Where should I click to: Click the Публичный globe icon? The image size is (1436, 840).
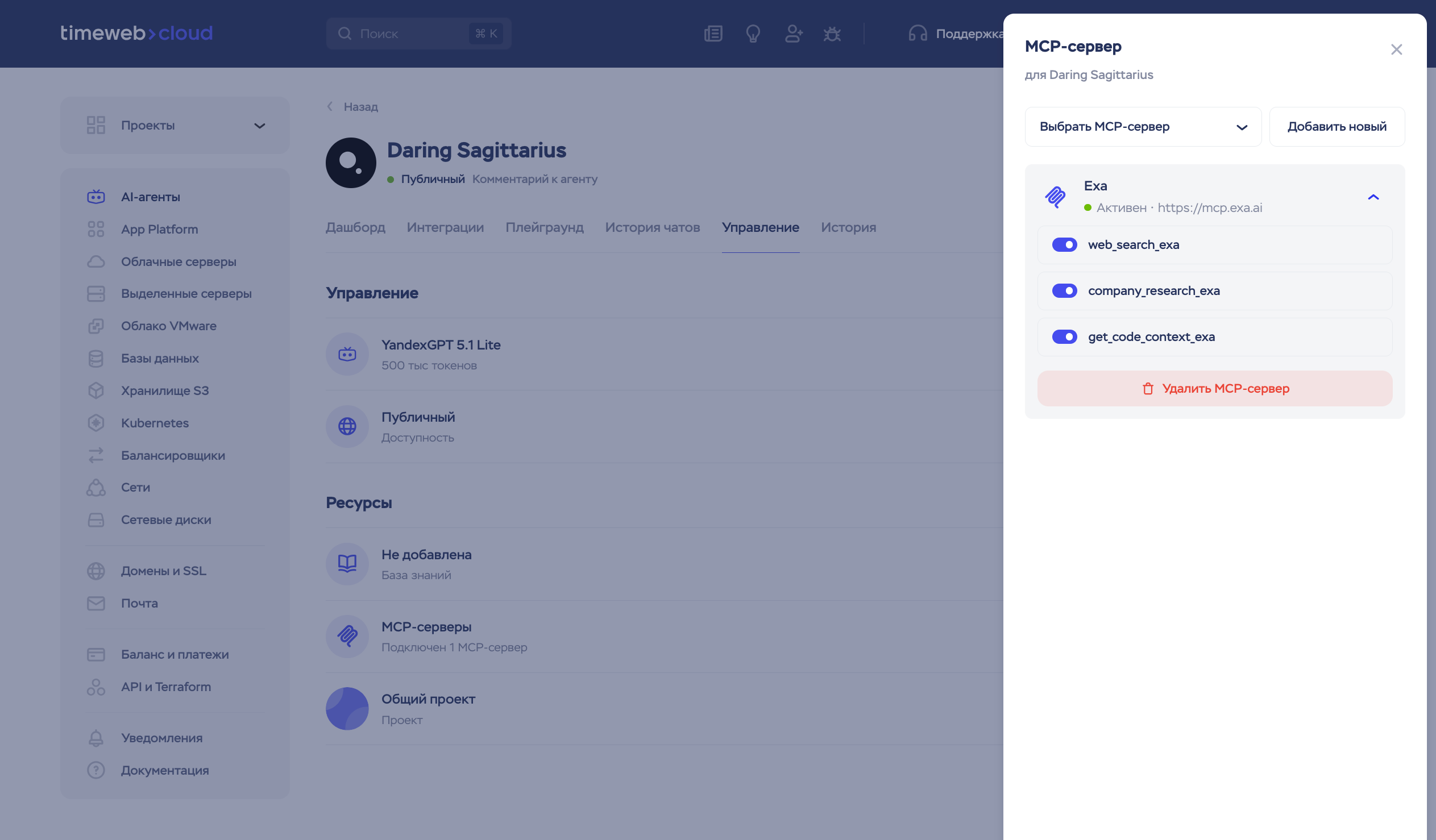347,426
